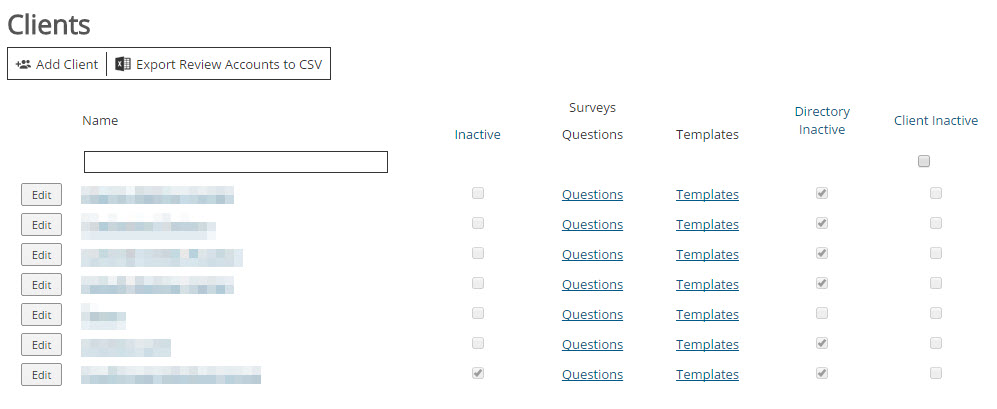Toggle Client Inactive checkbox in second row
This screenshot has width=997, height=409.
936,223
